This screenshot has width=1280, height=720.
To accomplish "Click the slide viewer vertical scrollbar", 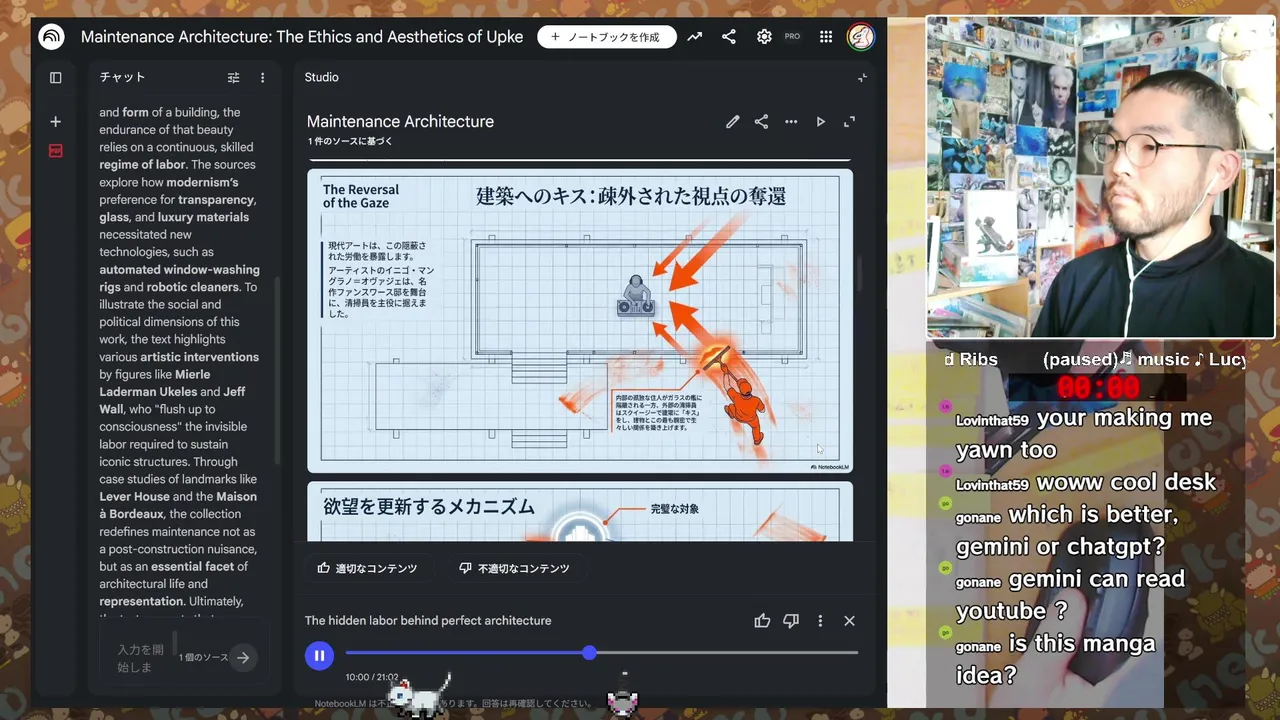I will 858,273.
